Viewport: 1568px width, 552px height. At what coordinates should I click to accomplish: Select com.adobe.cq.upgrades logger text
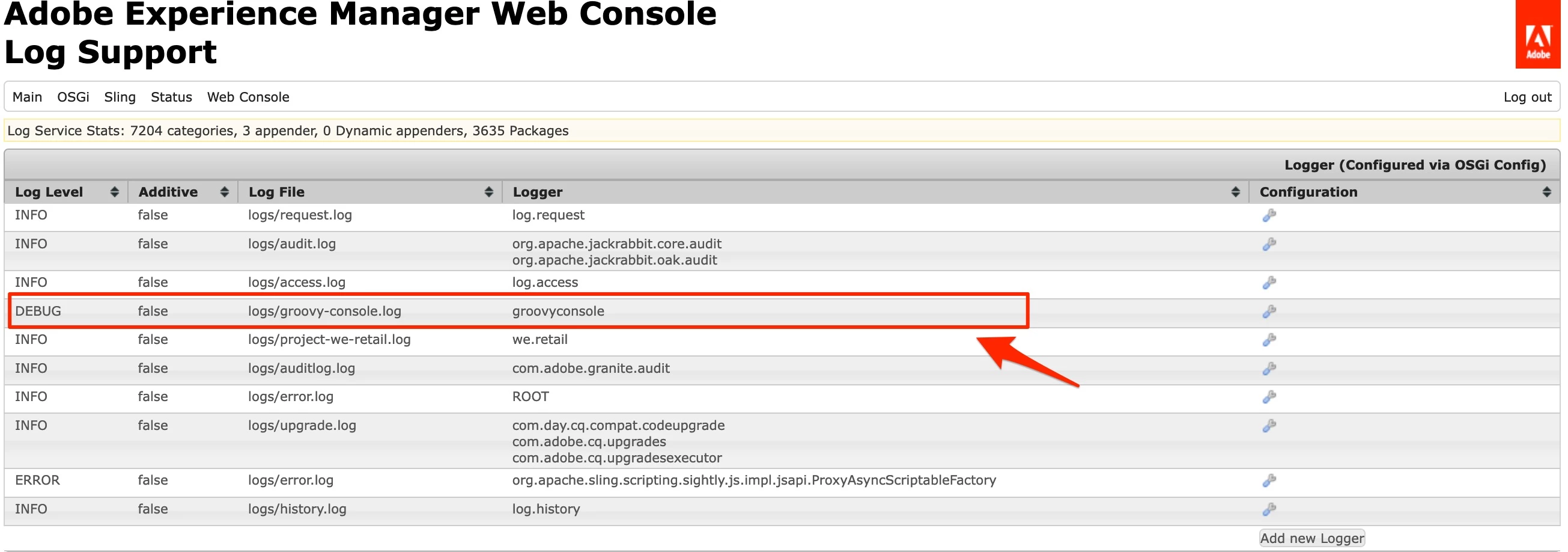(x=589, y=442)
